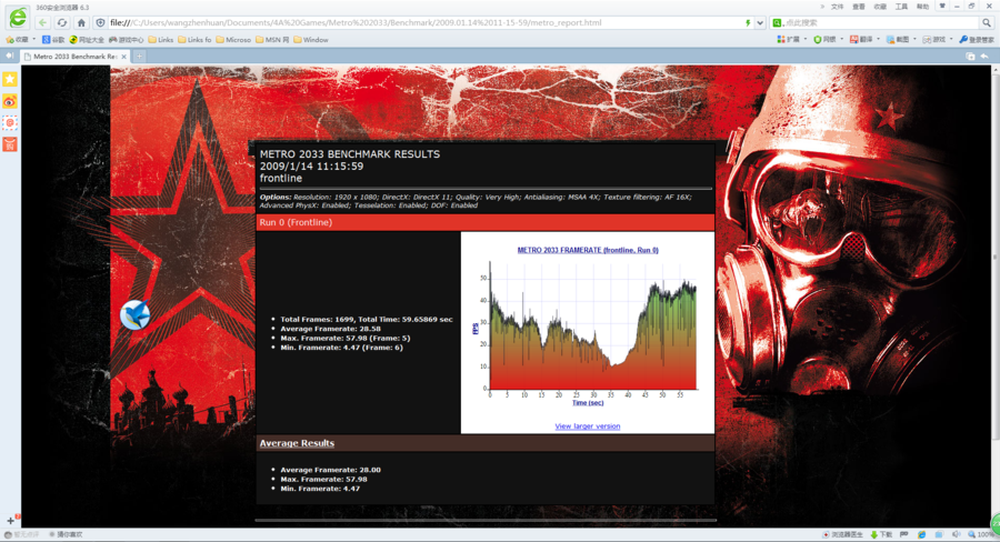Open the address bar history dropdown

point(760,23)
